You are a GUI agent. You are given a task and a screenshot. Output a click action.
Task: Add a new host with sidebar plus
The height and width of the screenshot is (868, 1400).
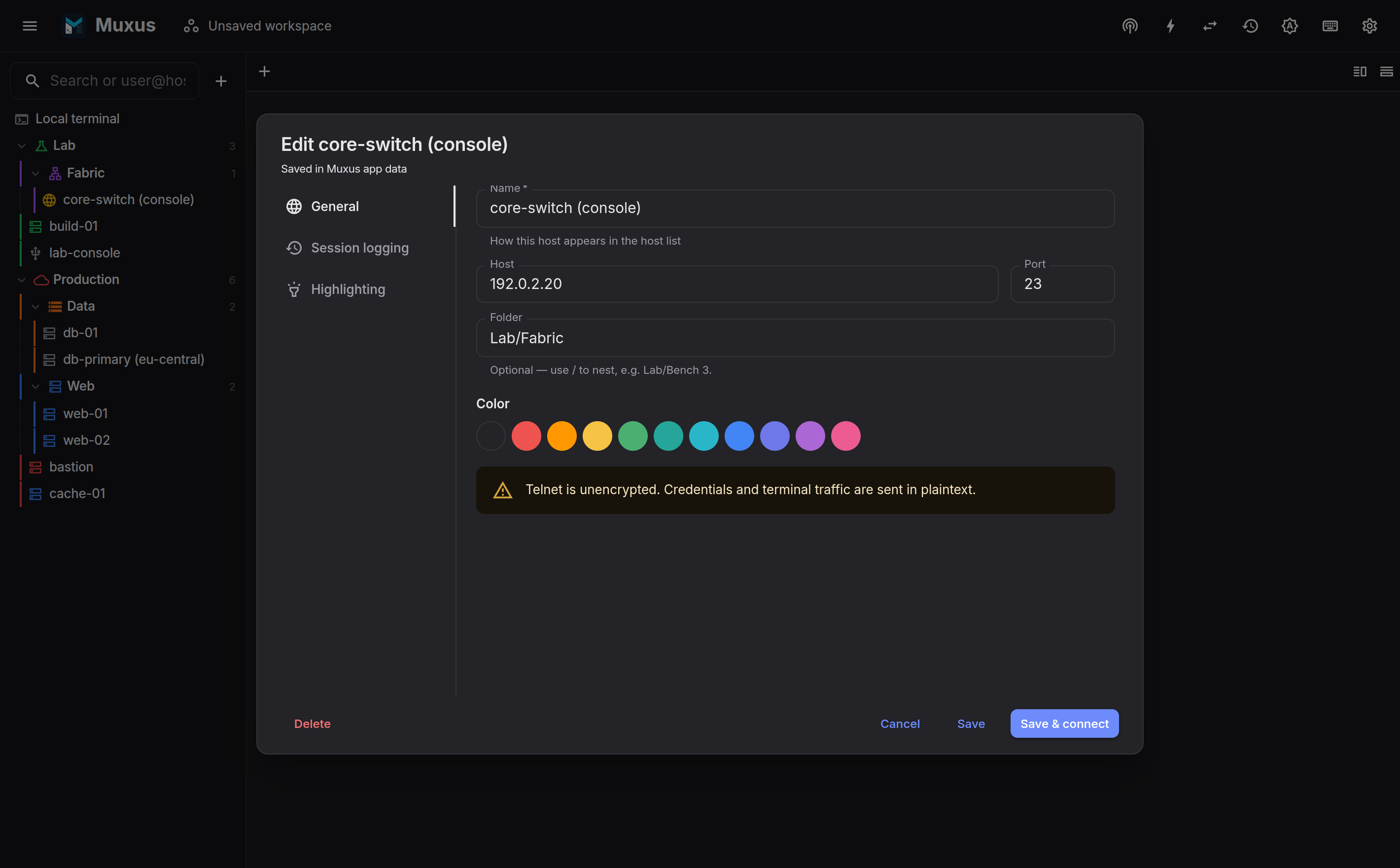(x=221, y=81)
